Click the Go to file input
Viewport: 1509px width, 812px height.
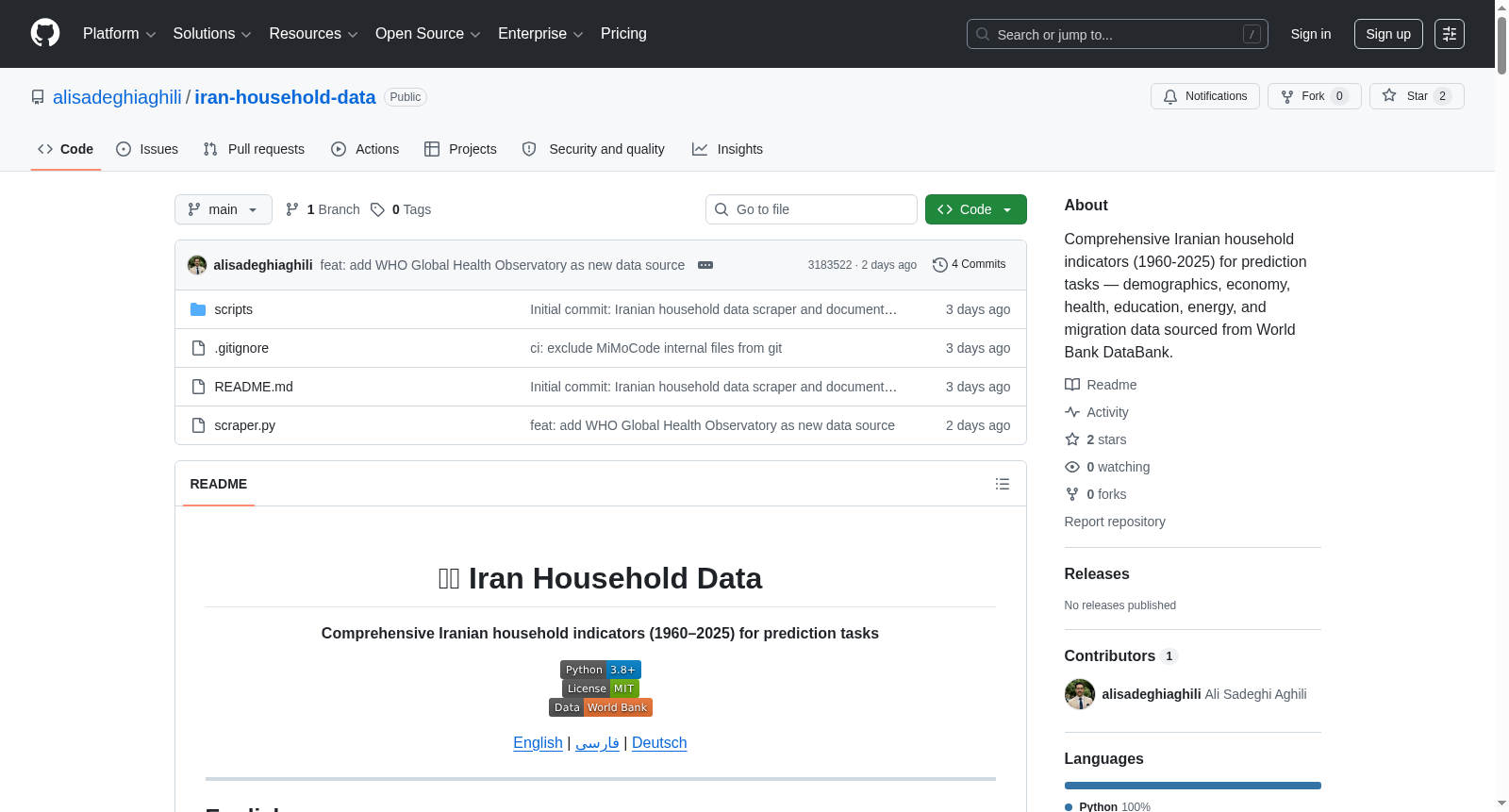click(x=811, y=209)
